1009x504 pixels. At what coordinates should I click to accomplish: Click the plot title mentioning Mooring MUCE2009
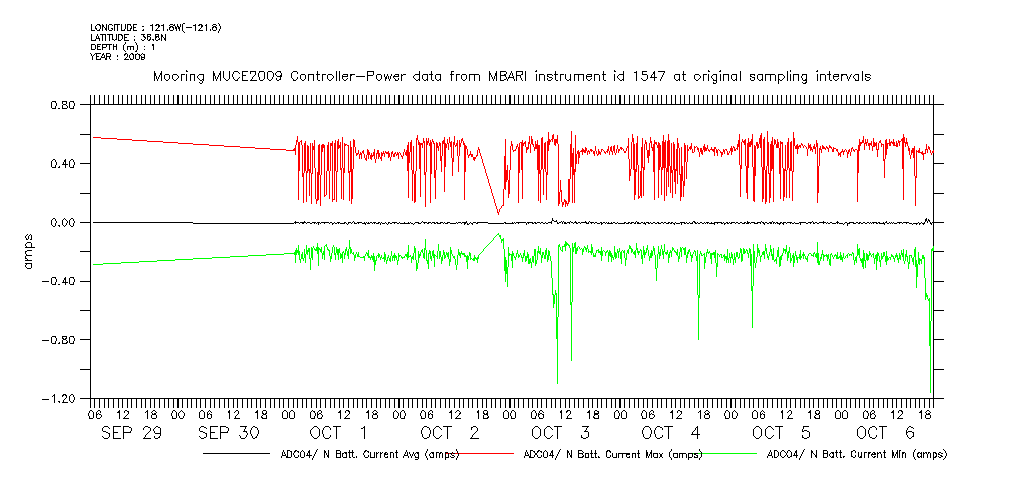[511, 76]
